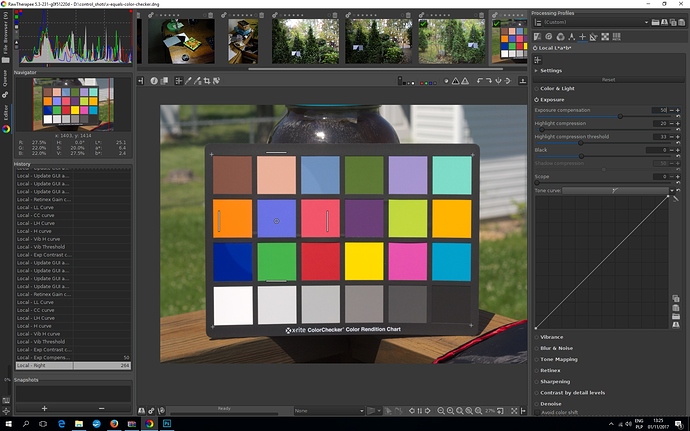
Task: Rotate image right
Action: tap(489, 81)
